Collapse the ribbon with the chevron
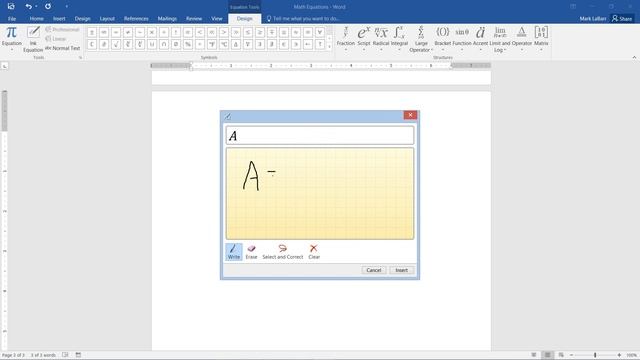 [634, 58]
